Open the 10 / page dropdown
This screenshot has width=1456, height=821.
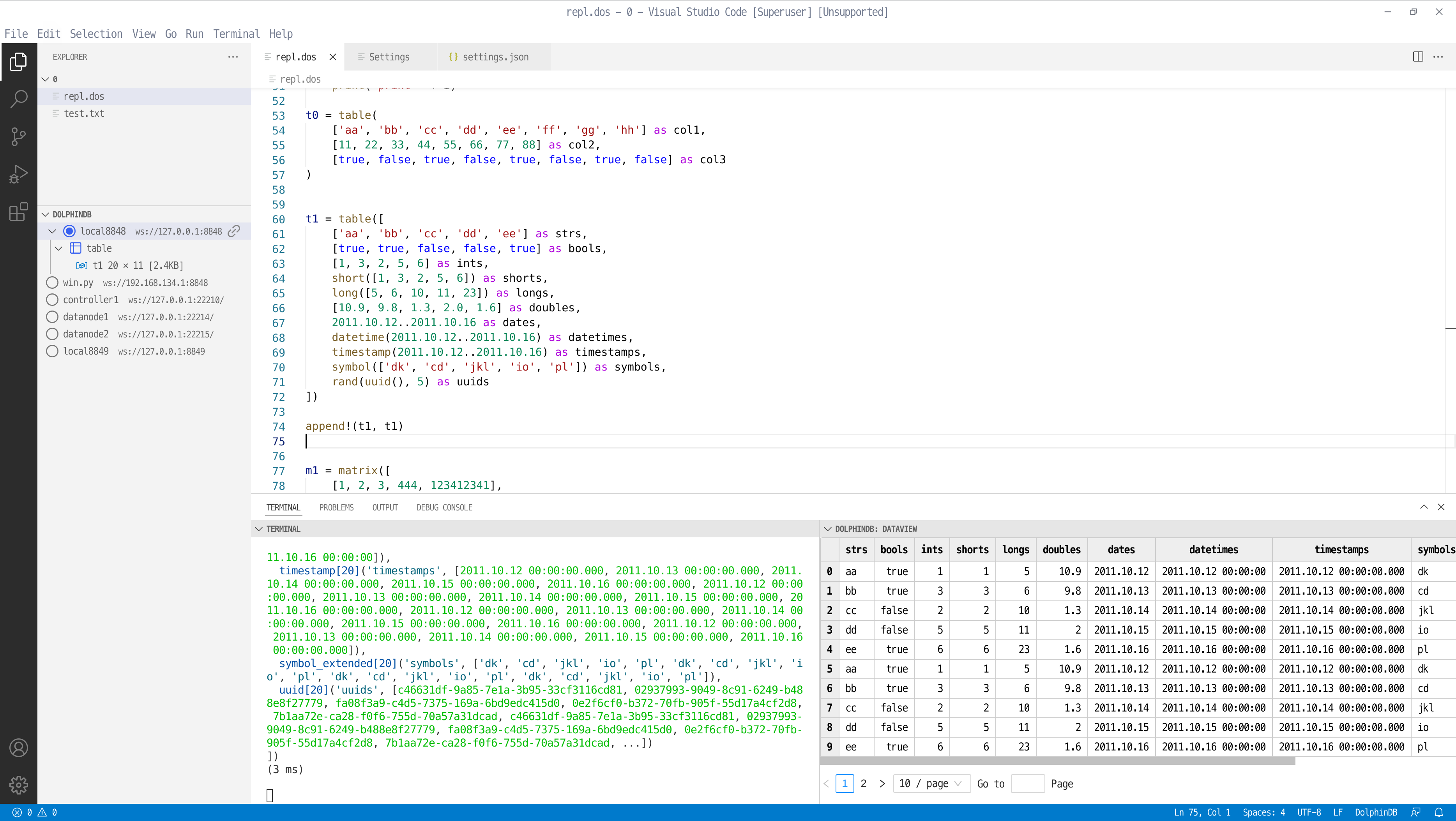(931, 784)
